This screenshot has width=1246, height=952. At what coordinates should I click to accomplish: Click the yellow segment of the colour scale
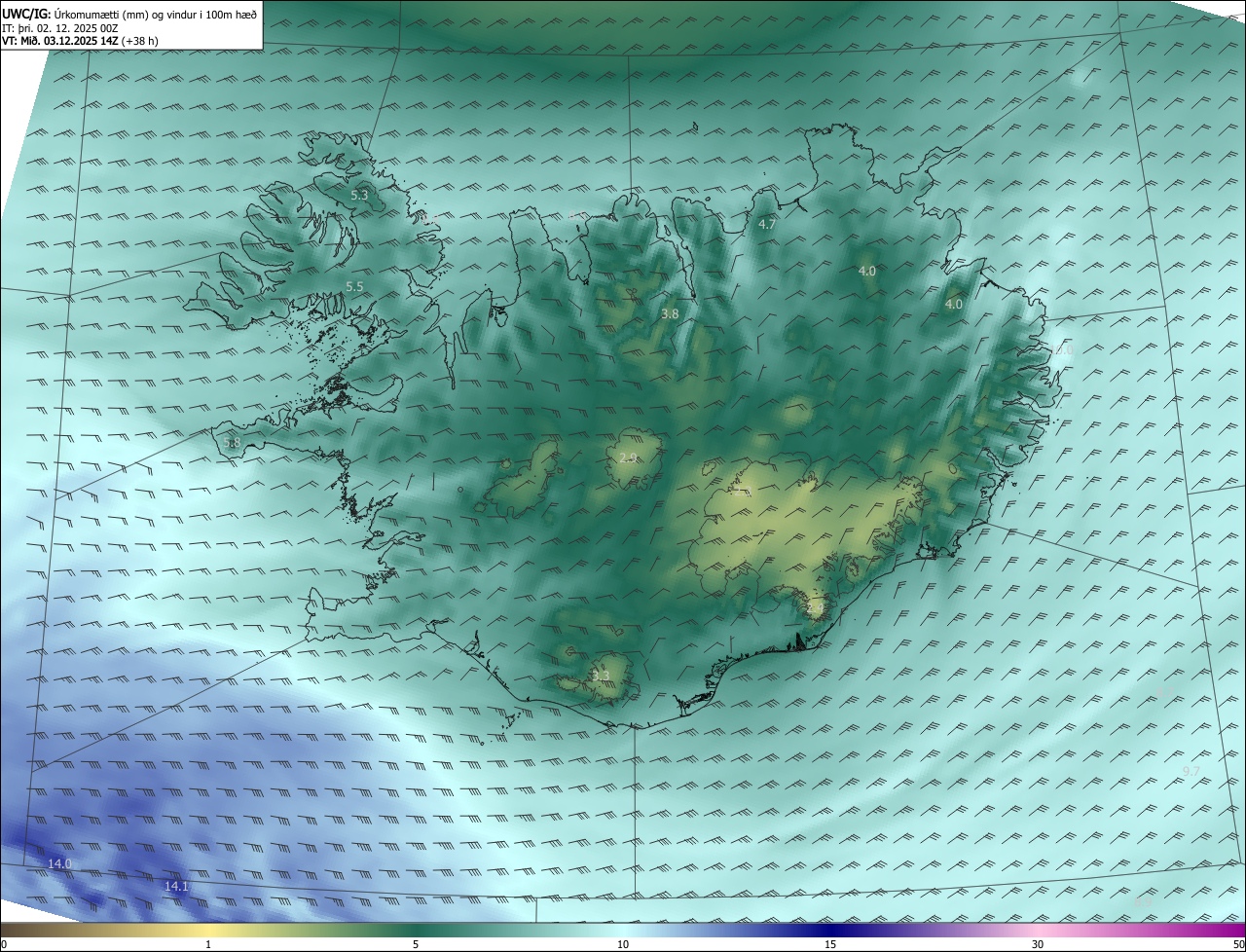tap(209, 930)
